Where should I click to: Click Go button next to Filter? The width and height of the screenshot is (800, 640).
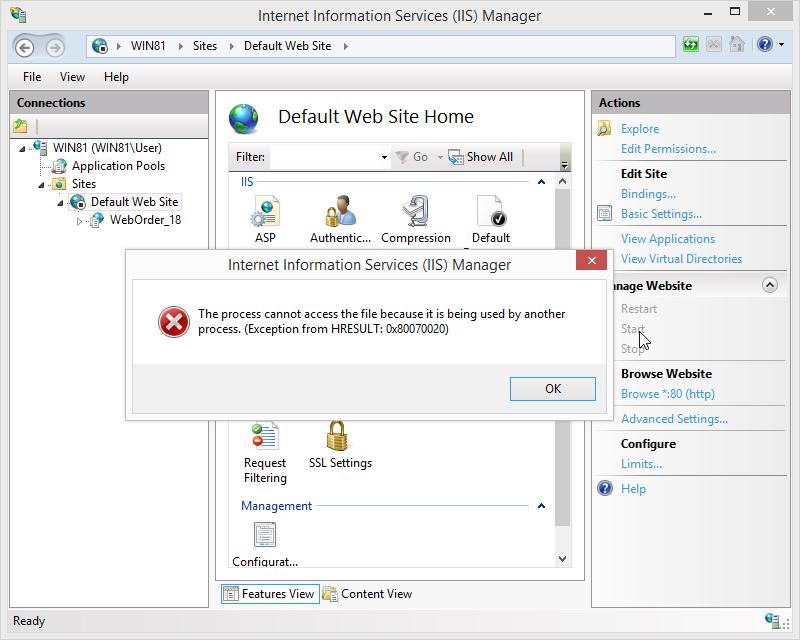coord(412,157)
